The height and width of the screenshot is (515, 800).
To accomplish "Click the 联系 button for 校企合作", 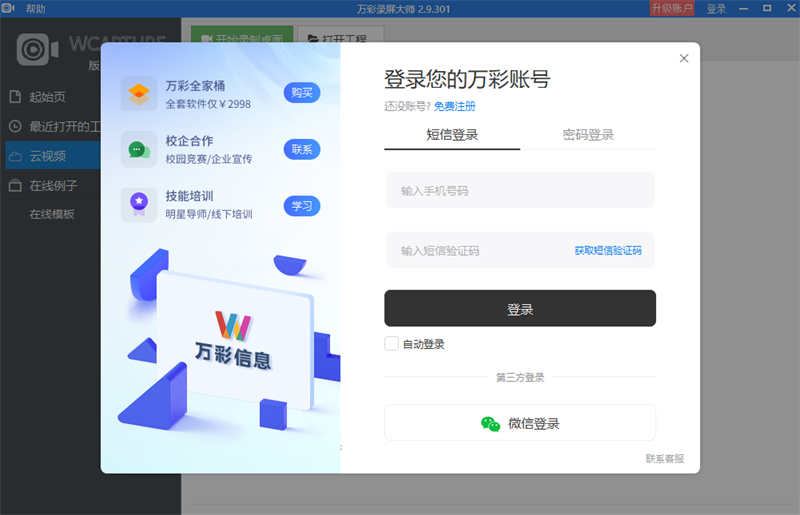I will 302,149.
